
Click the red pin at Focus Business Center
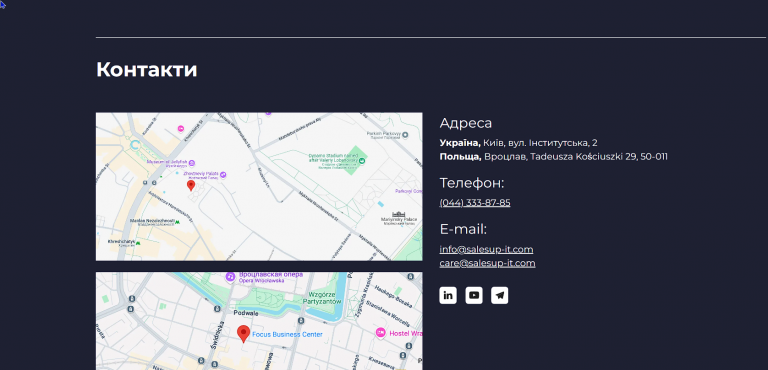pyautogui.click(x=243, y=334)
